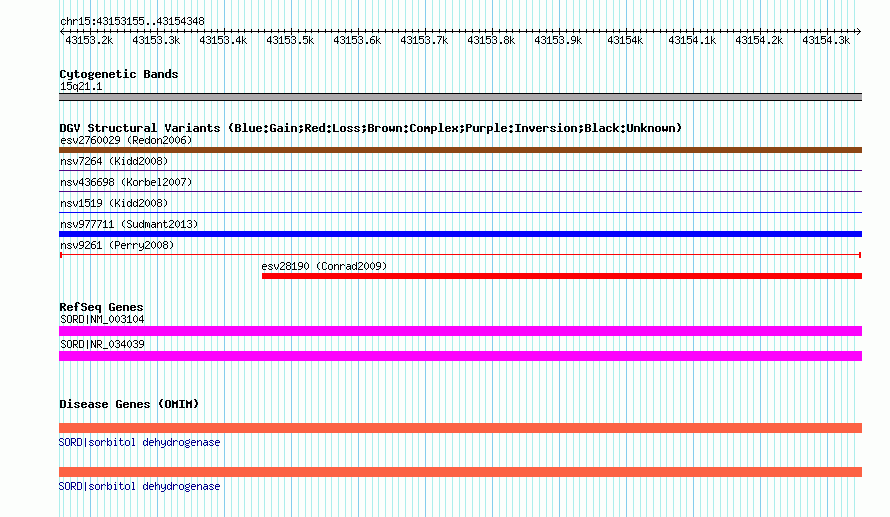Select the 15q21.1 band label
The image size is (890, 517).
81,86
